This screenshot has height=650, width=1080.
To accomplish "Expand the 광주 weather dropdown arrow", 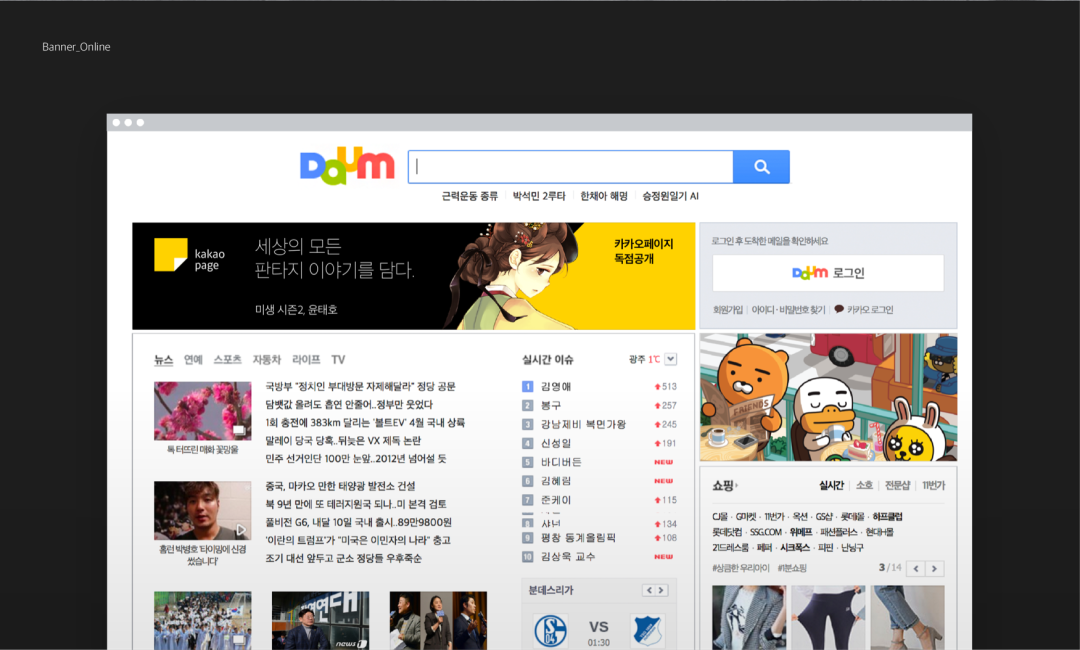I will (670, 359).
